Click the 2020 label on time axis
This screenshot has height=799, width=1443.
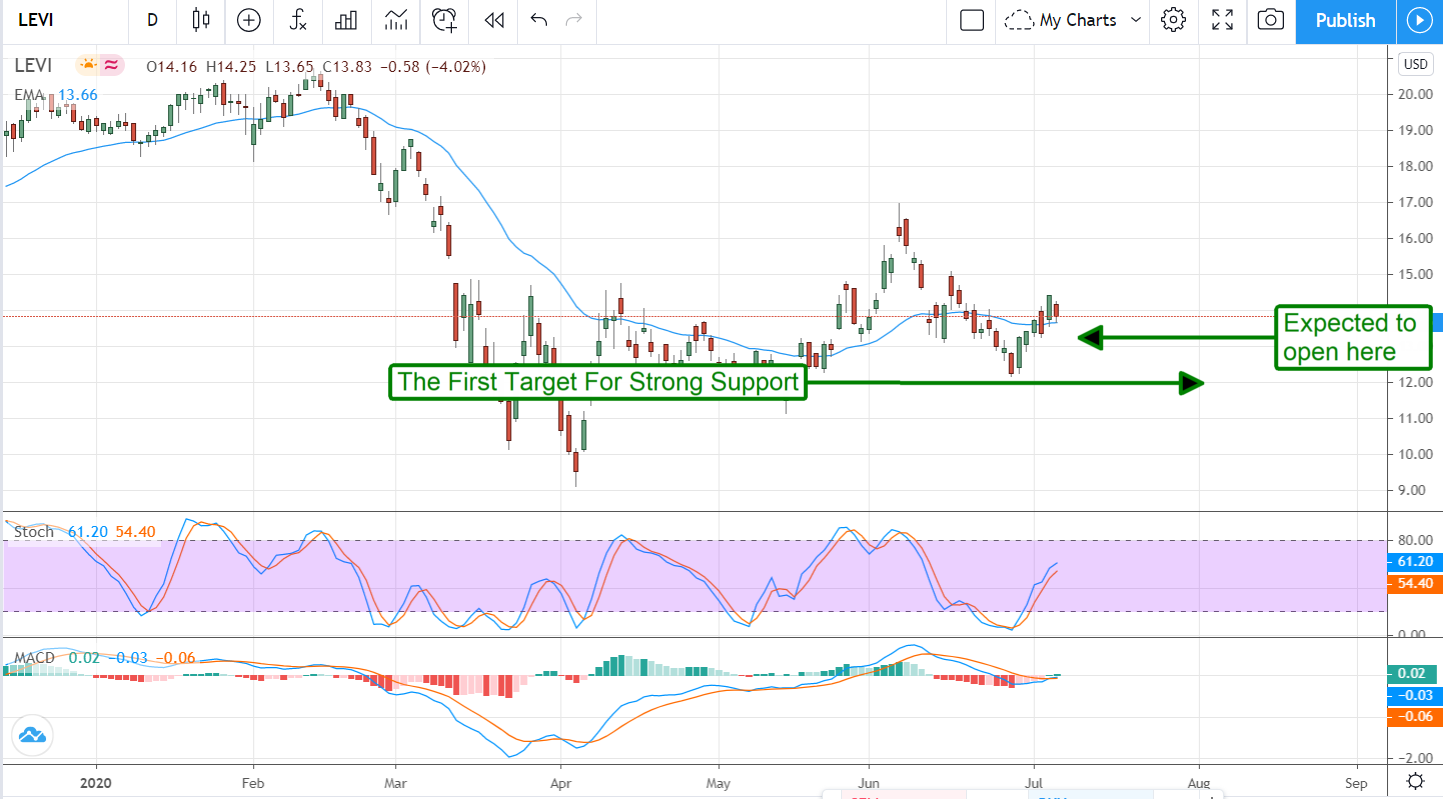(97, 781)
